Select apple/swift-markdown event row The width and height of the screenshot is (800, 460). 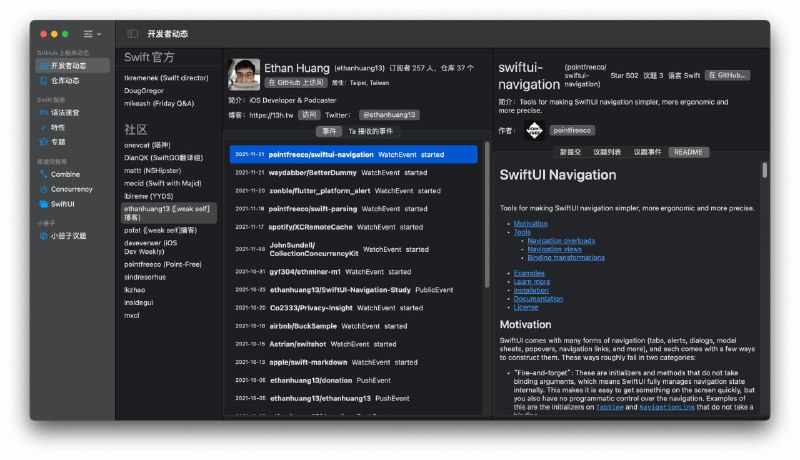[354, 363]
